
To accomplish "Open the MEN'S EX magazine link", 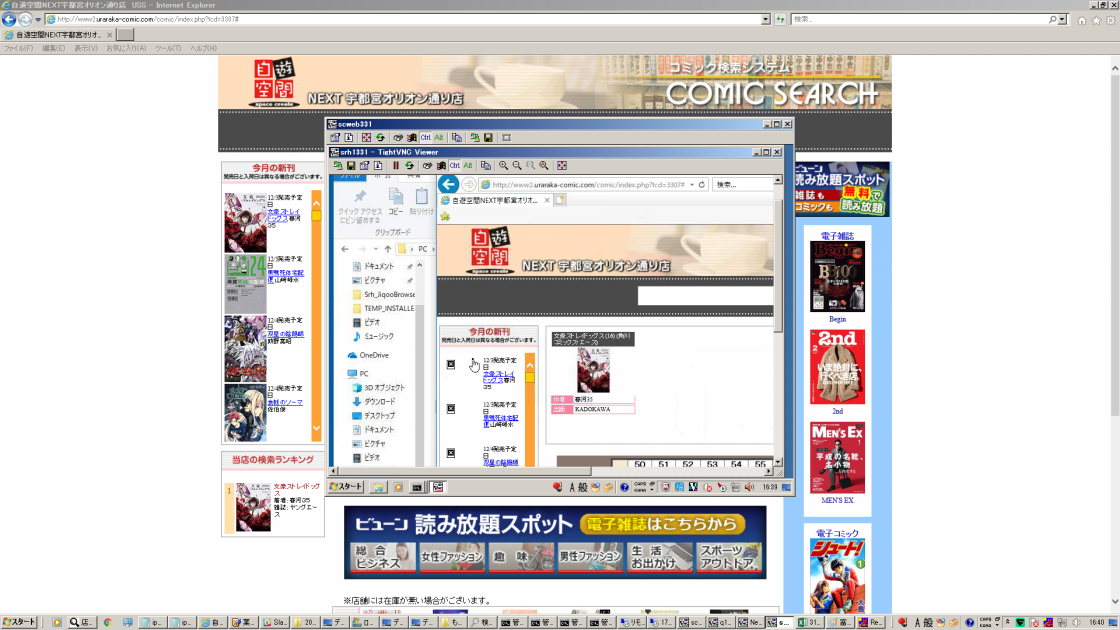I will pos(837,500).
